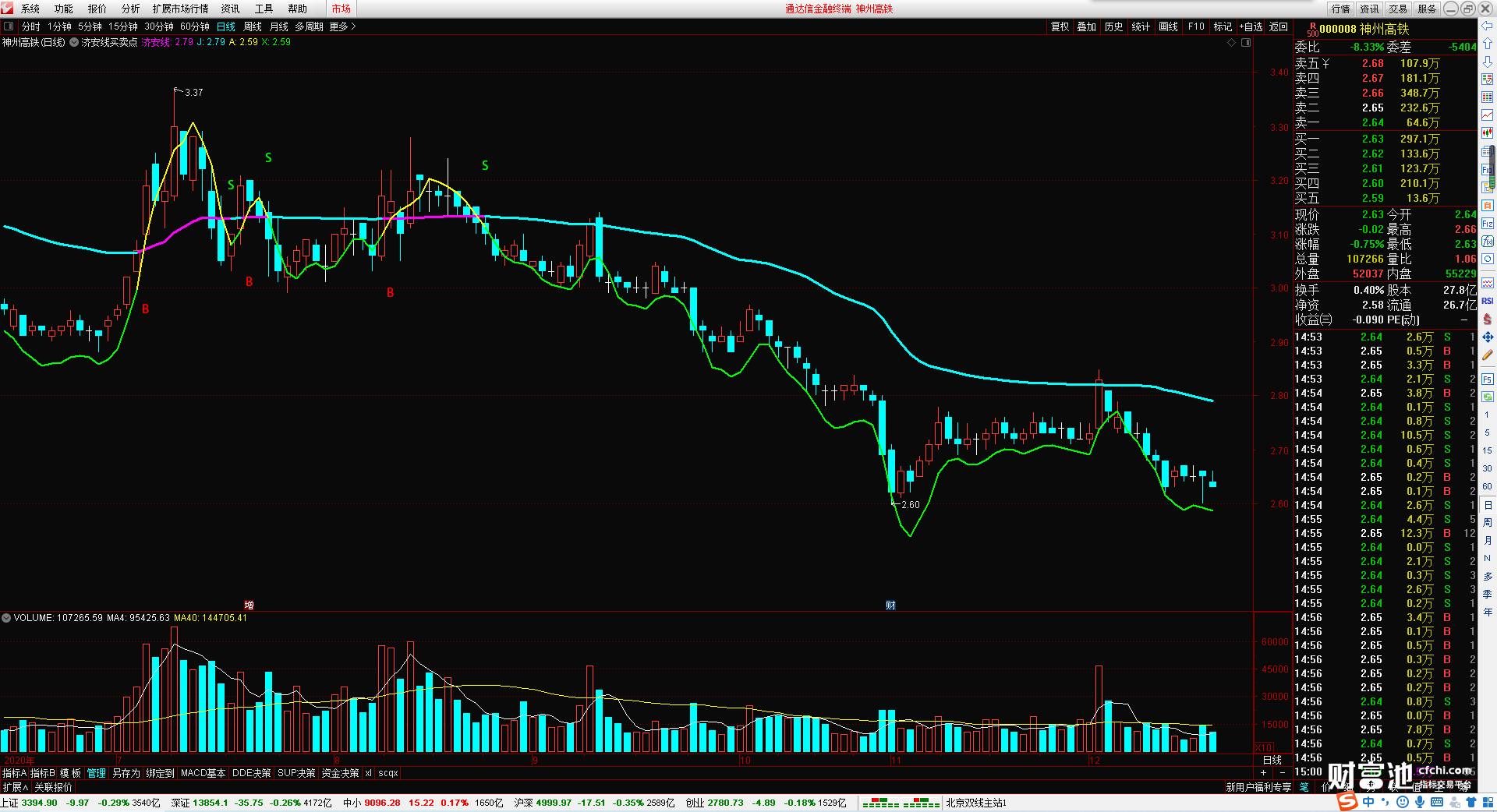This screenshot has width=1497, height=812.
Task: Click the +自选 add to watchlist button
Action: click(x=1251, y=26)
